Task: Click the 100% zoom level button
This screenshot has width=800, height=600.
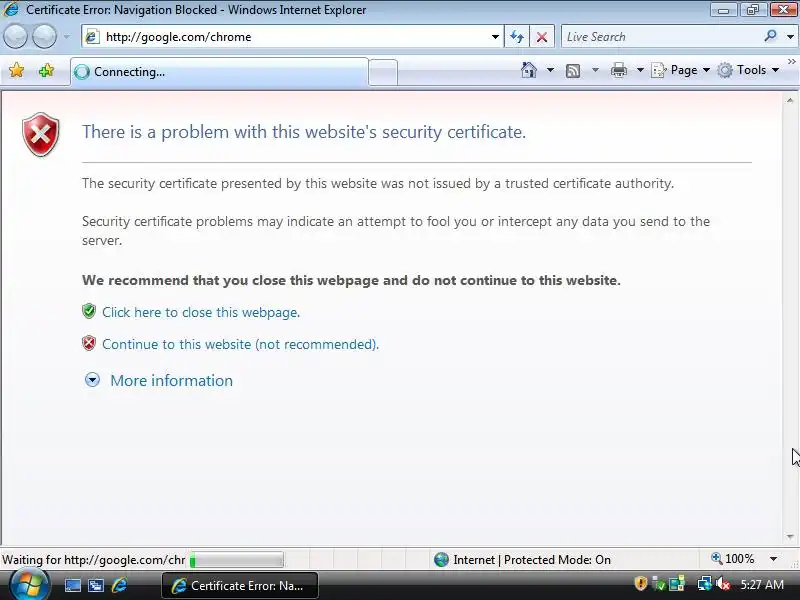Action: click(733, 559)
